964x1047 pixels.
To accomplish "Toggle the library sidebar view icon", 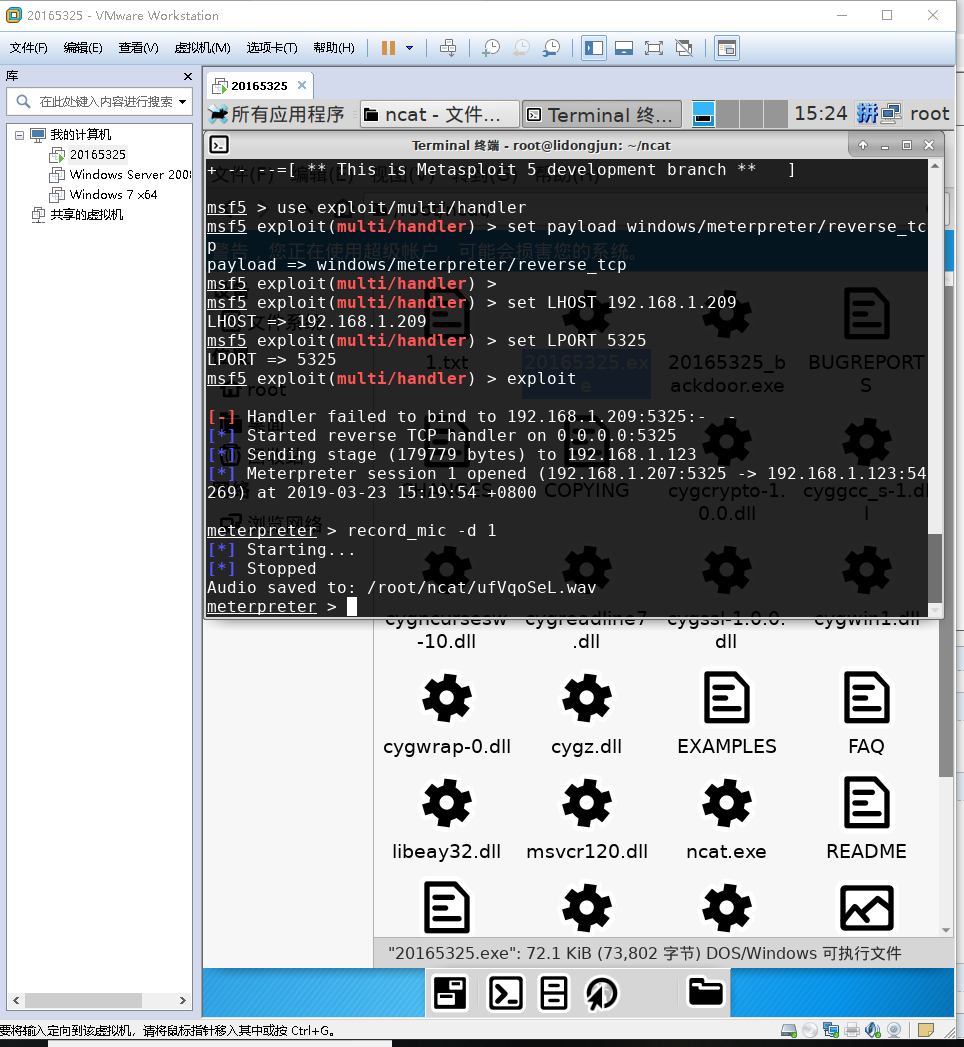I will pos(593,48).
